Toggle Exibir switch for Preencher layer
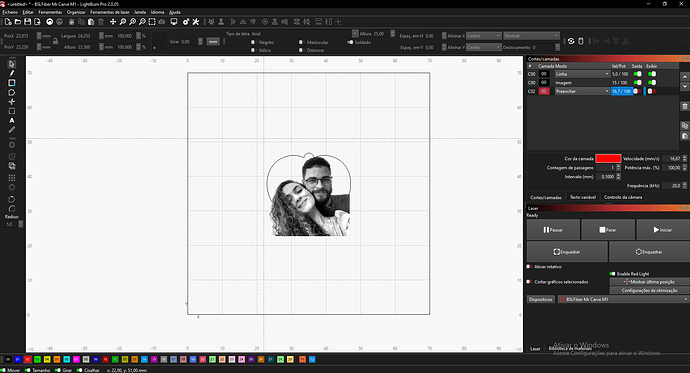The width and height of the screenshot is (690, 373). click(x=652, y=91)
